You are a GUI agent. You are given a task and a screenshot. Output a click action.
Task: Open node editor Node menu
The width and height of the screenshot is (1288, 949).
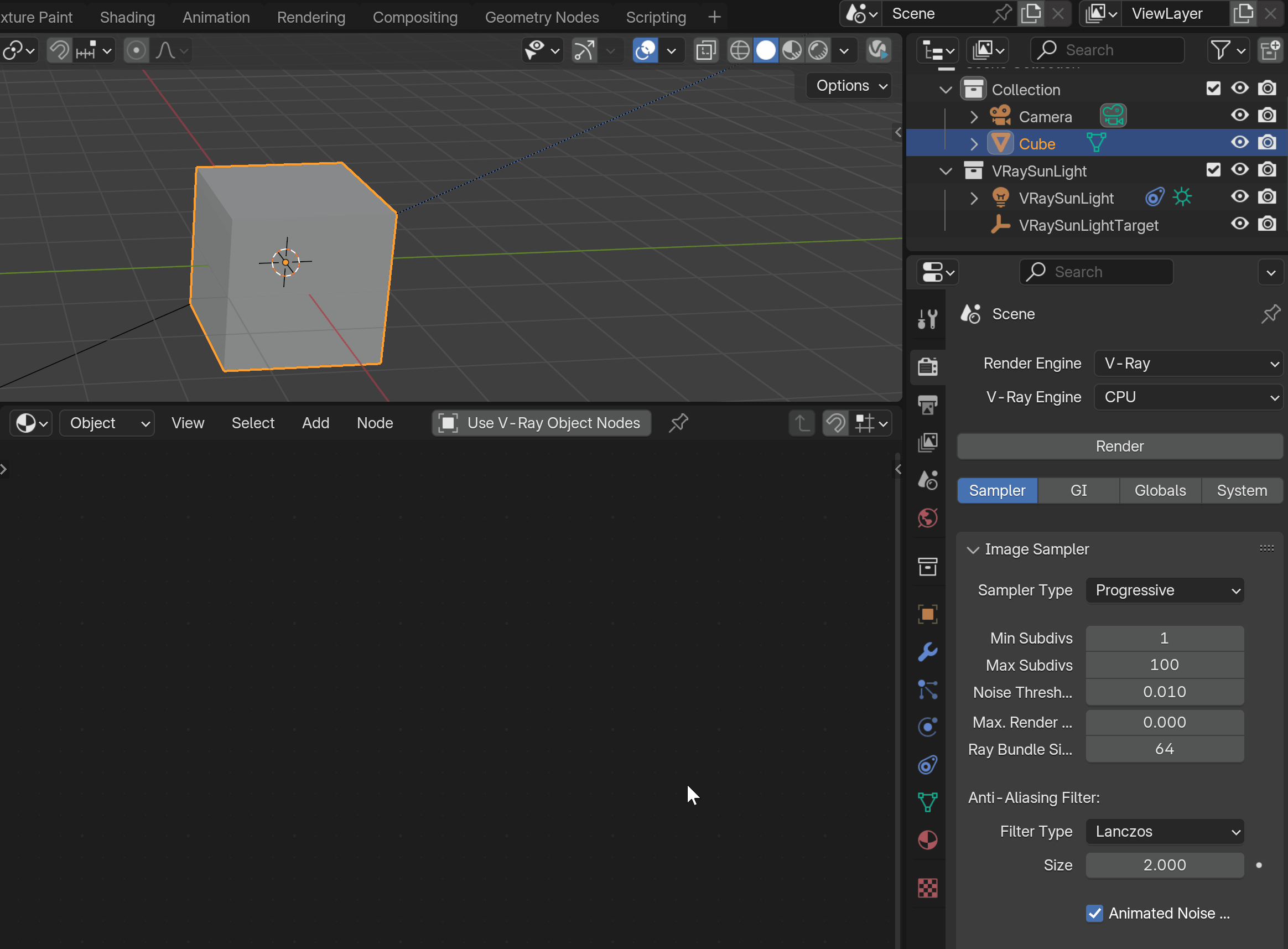tap(375, 423)
